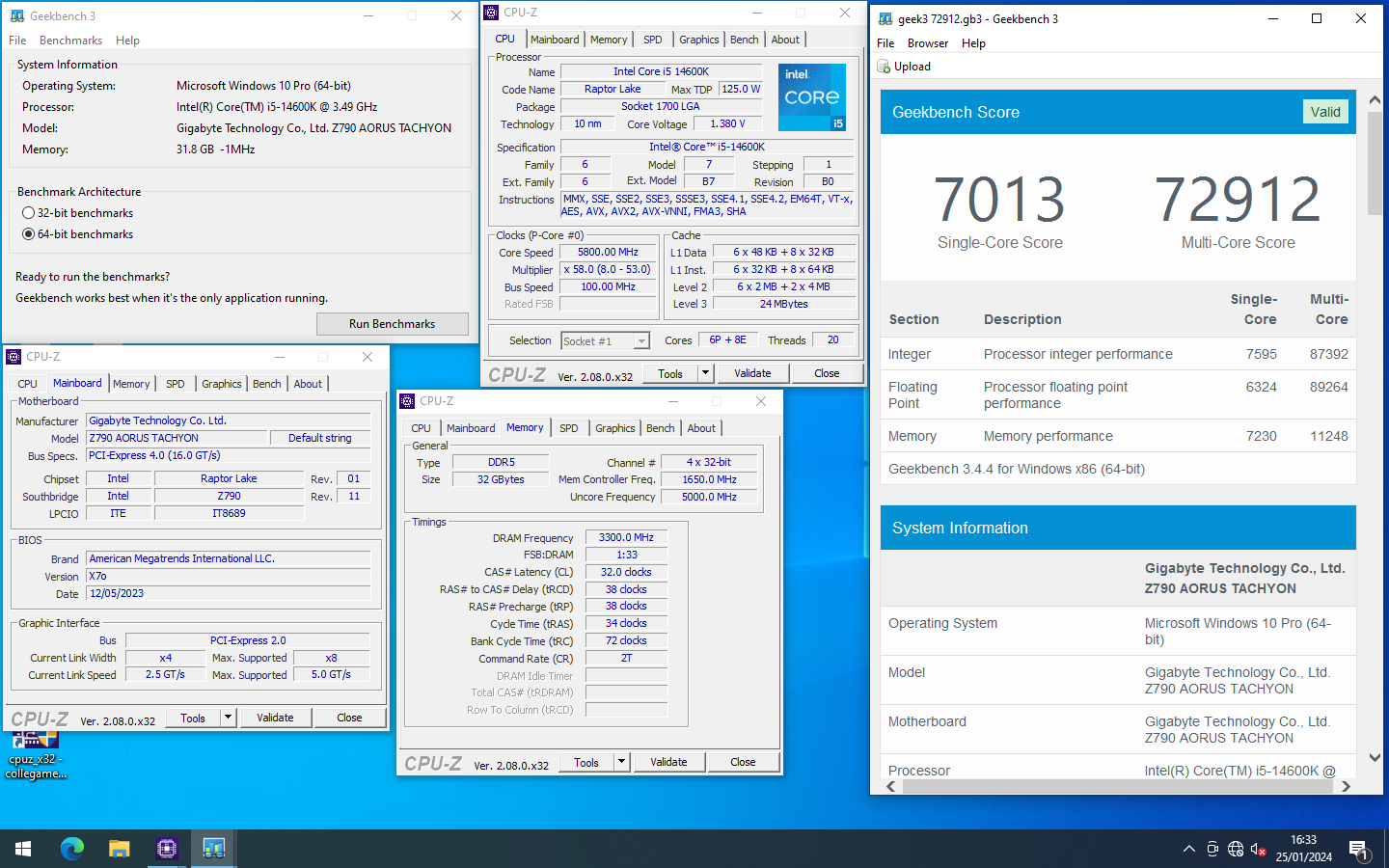This screenshot has width=1389, height=868.
Task: Click scroll down arrow in results window
Action: [x=1375, y=758]
